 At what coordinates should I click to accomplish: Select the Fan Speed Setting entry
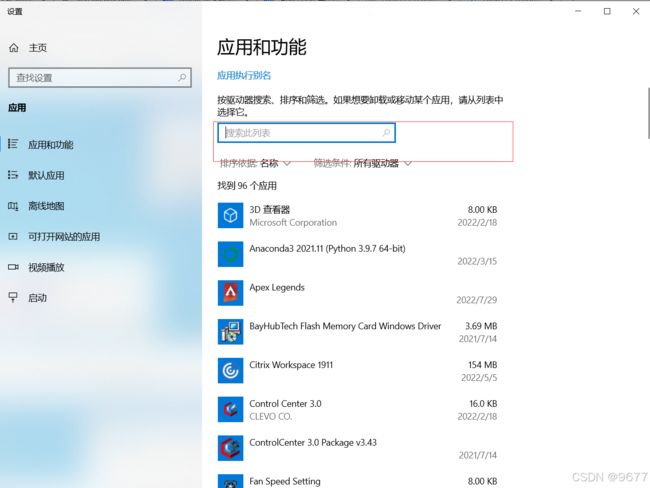click(x=357, y=481)
